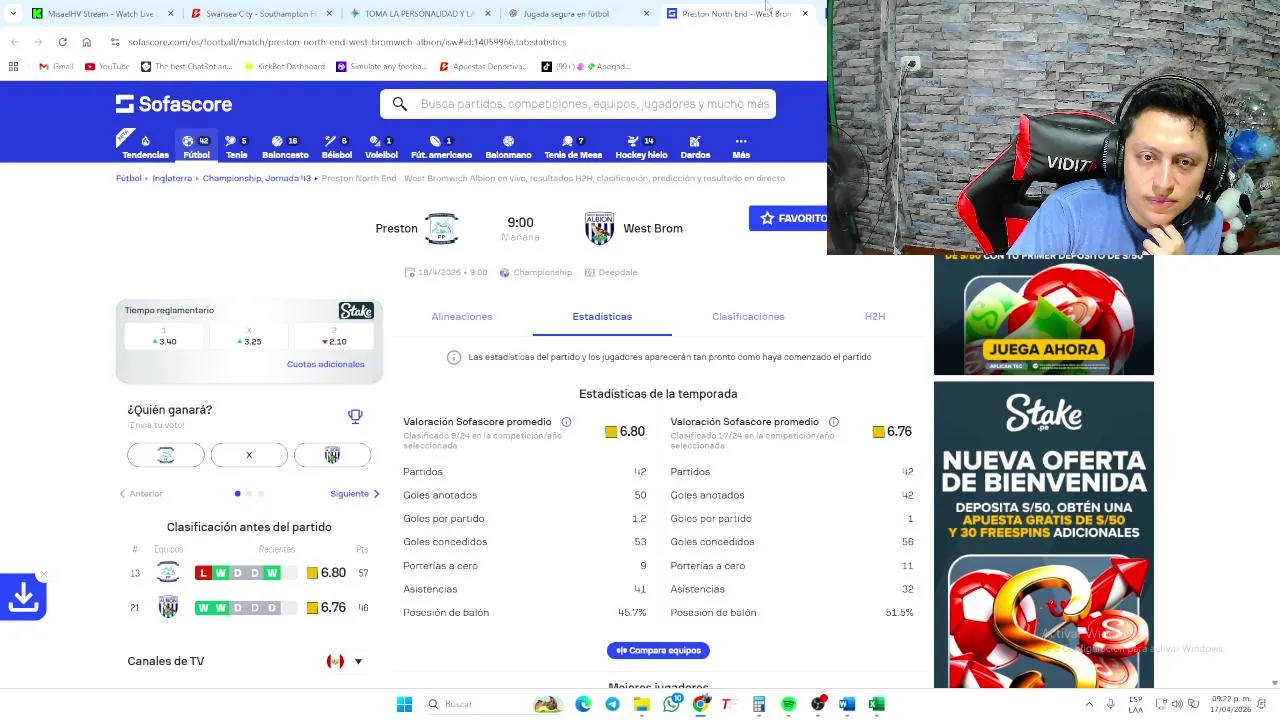Viewport: 1280px width, 720px height.
Task: Click West Brom's yellow 6.76 rating badge
Action: coord(892,431)
